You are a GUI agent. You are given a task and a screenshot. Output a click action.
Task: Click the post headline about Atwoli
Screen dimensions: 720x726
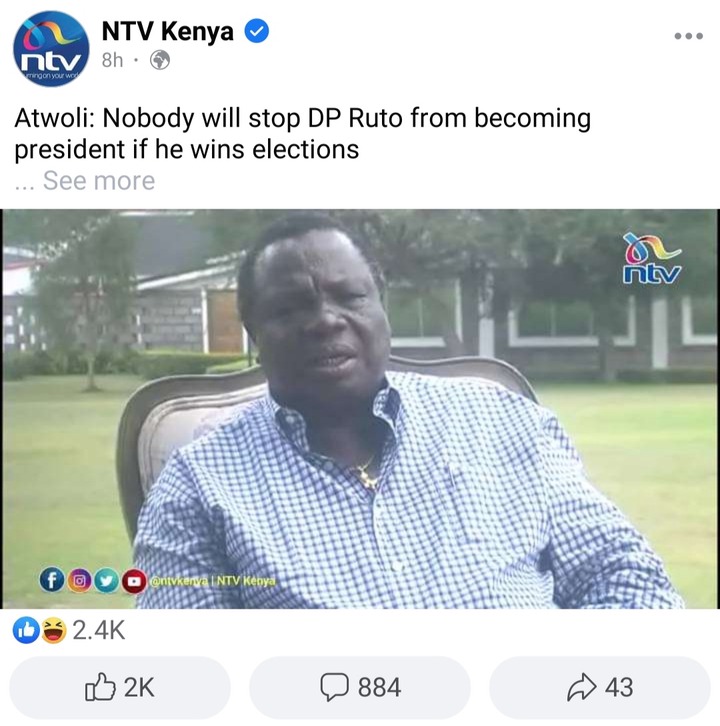click(x=302, y=133)
